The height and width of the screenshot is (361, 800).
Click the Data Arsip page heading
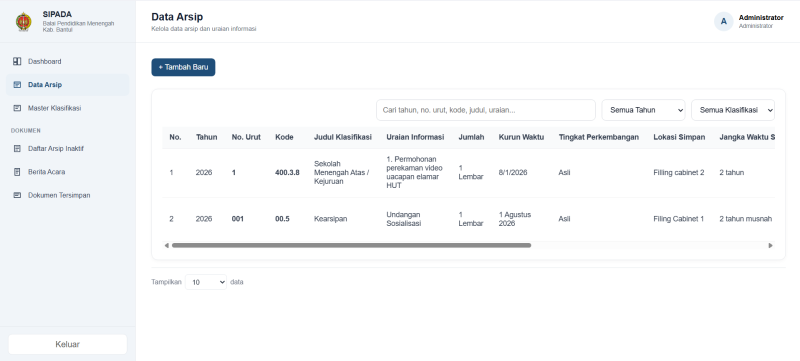pyautogui.click(x=177, y=17)
